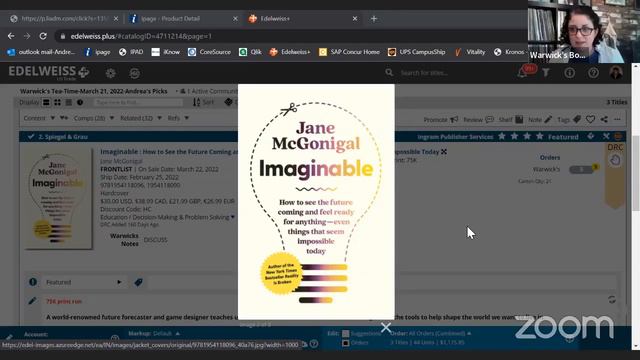Toggle checkmark beside 2. Spiegel & Grau
This screenshot has width=640, height=360.
(31, 137)
